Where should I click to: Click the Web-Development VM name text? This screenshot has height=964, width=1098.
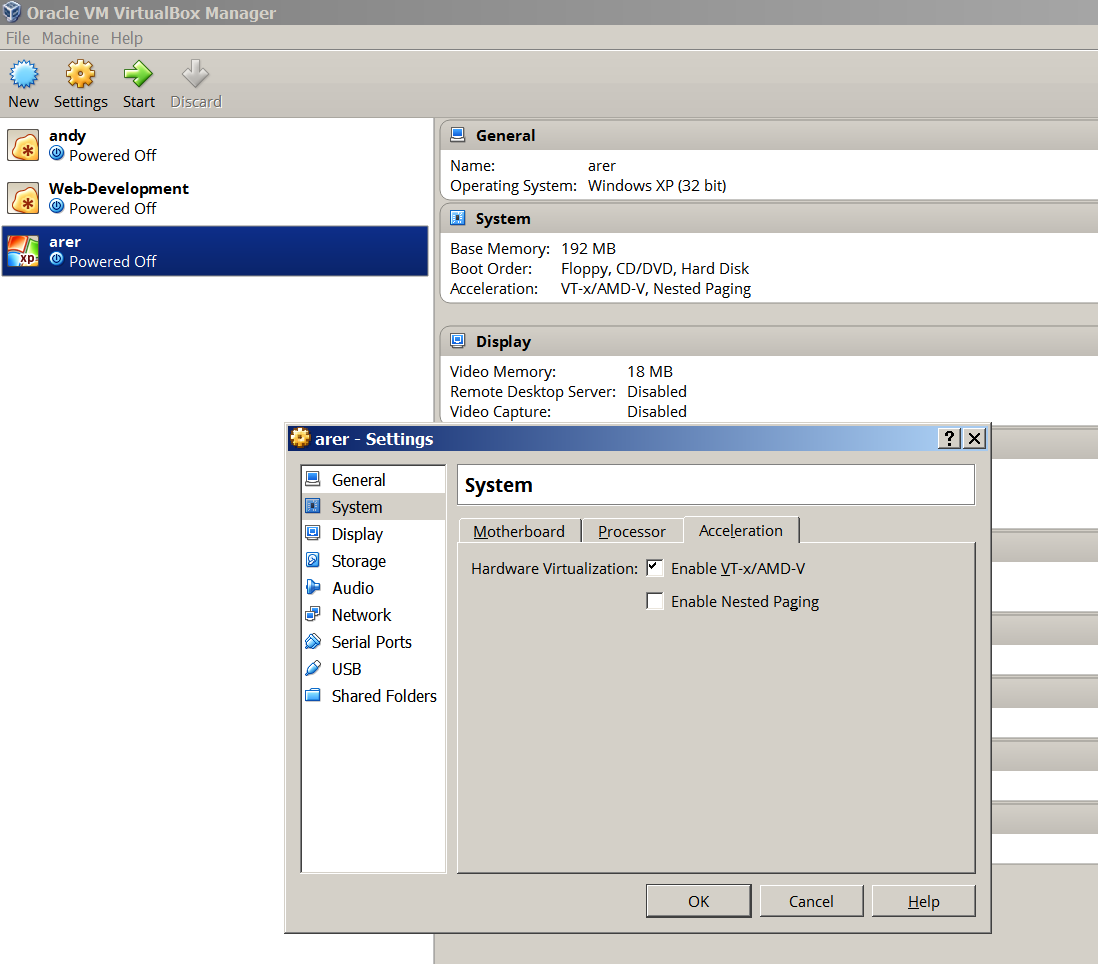[x=119, y=188]
